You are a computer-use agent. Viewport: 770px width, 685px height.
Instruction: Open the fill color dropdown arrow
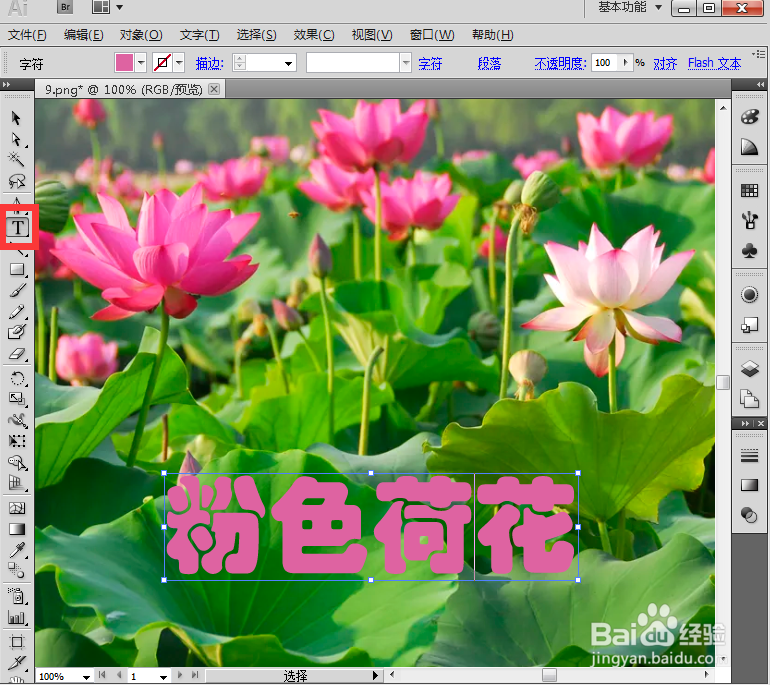141,63
